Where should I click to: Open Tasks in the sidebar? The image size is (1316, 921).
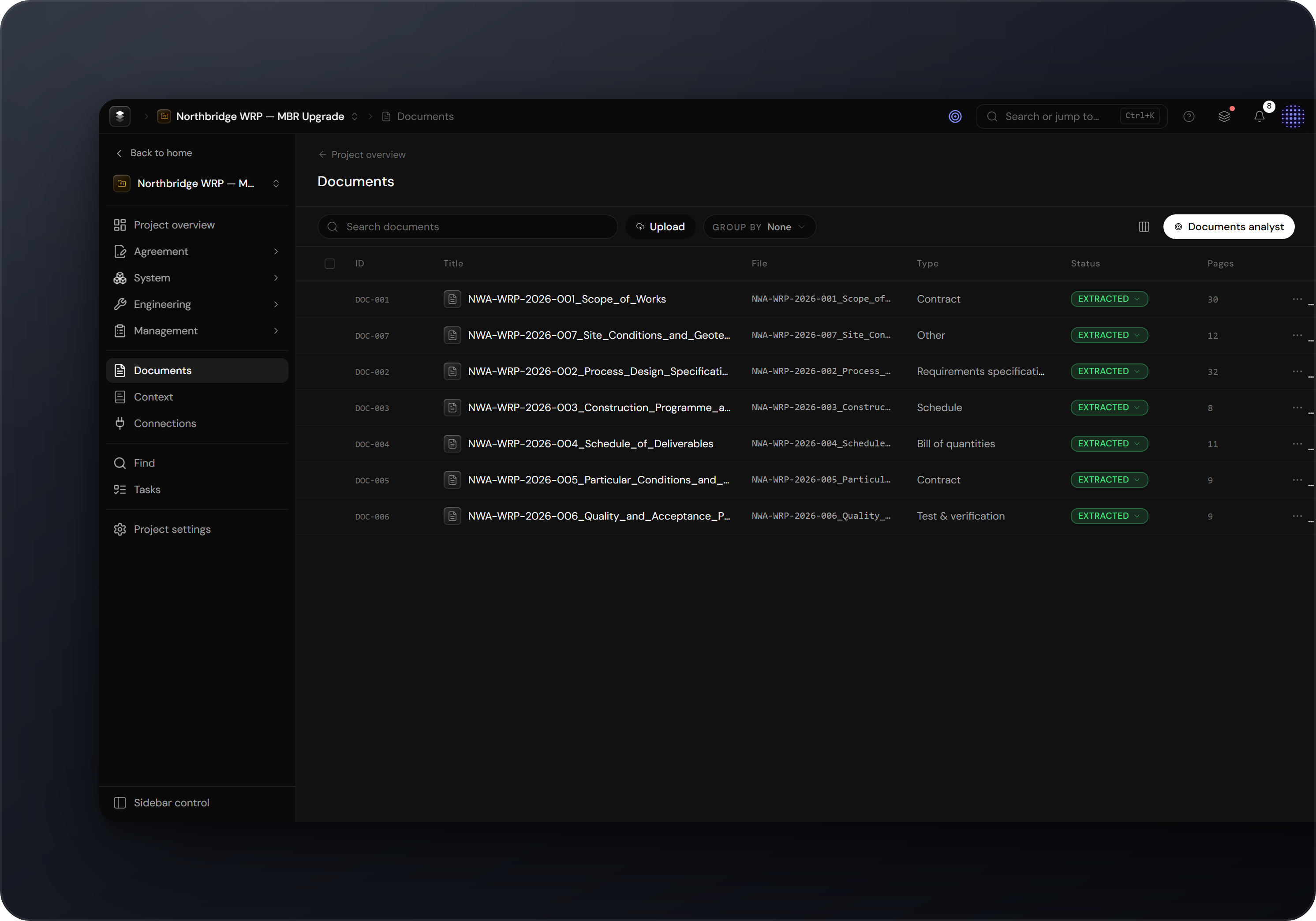click(x=197, y=490)
